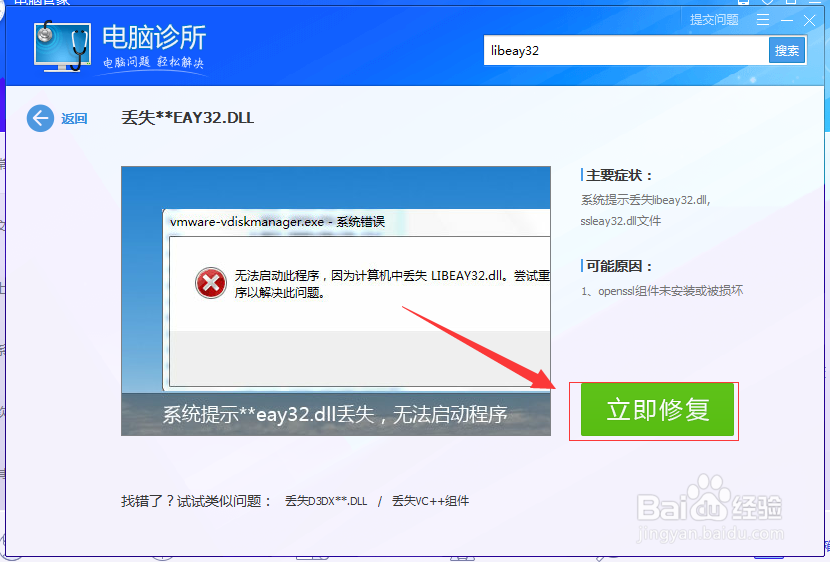
Task: Click text 找错了？试试类似问题：
Action: click(x=196, y=501)
